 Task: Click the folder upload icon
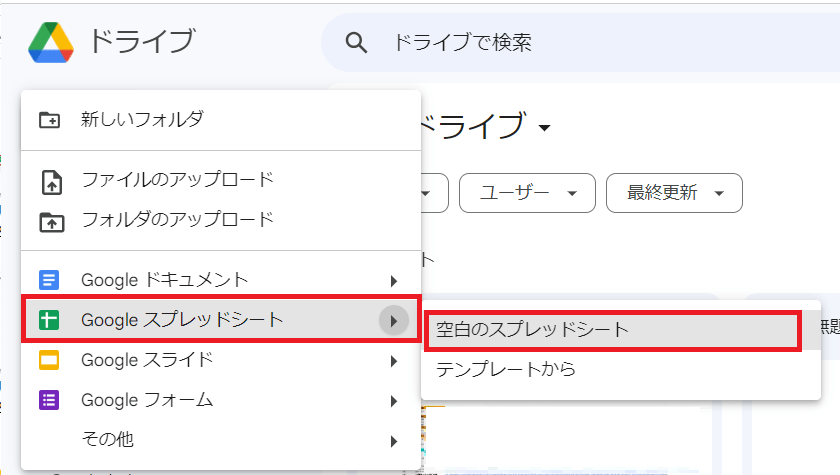50,220
